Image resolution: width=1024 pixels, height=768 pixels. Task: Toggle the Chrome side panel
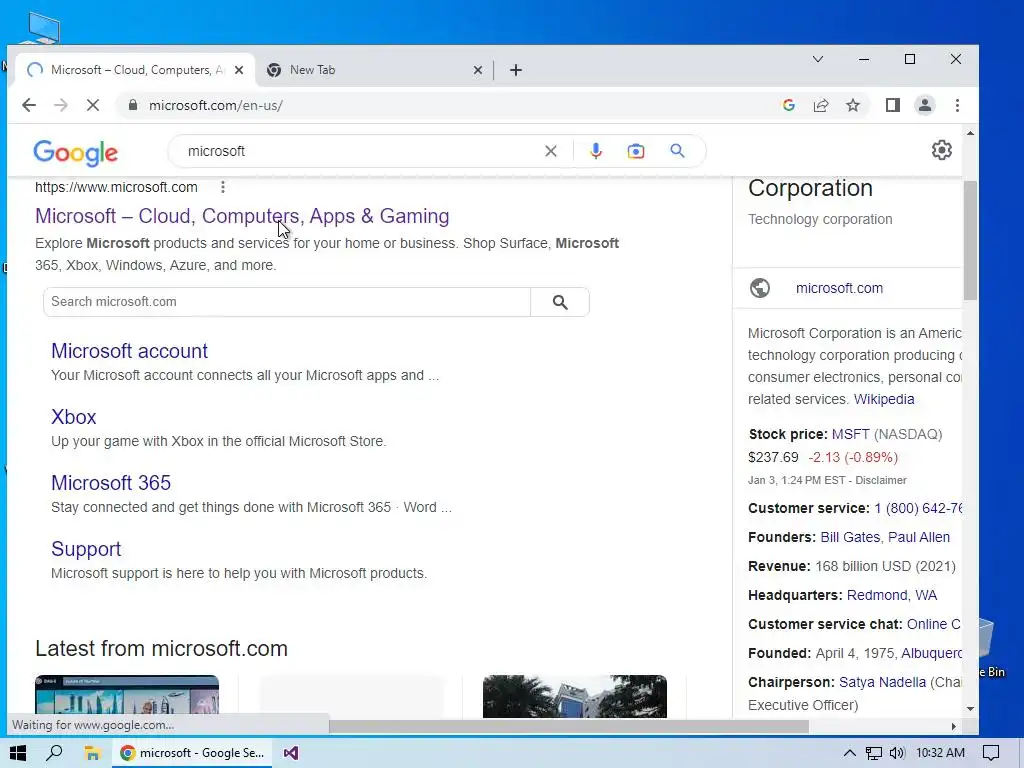point(893,105)
